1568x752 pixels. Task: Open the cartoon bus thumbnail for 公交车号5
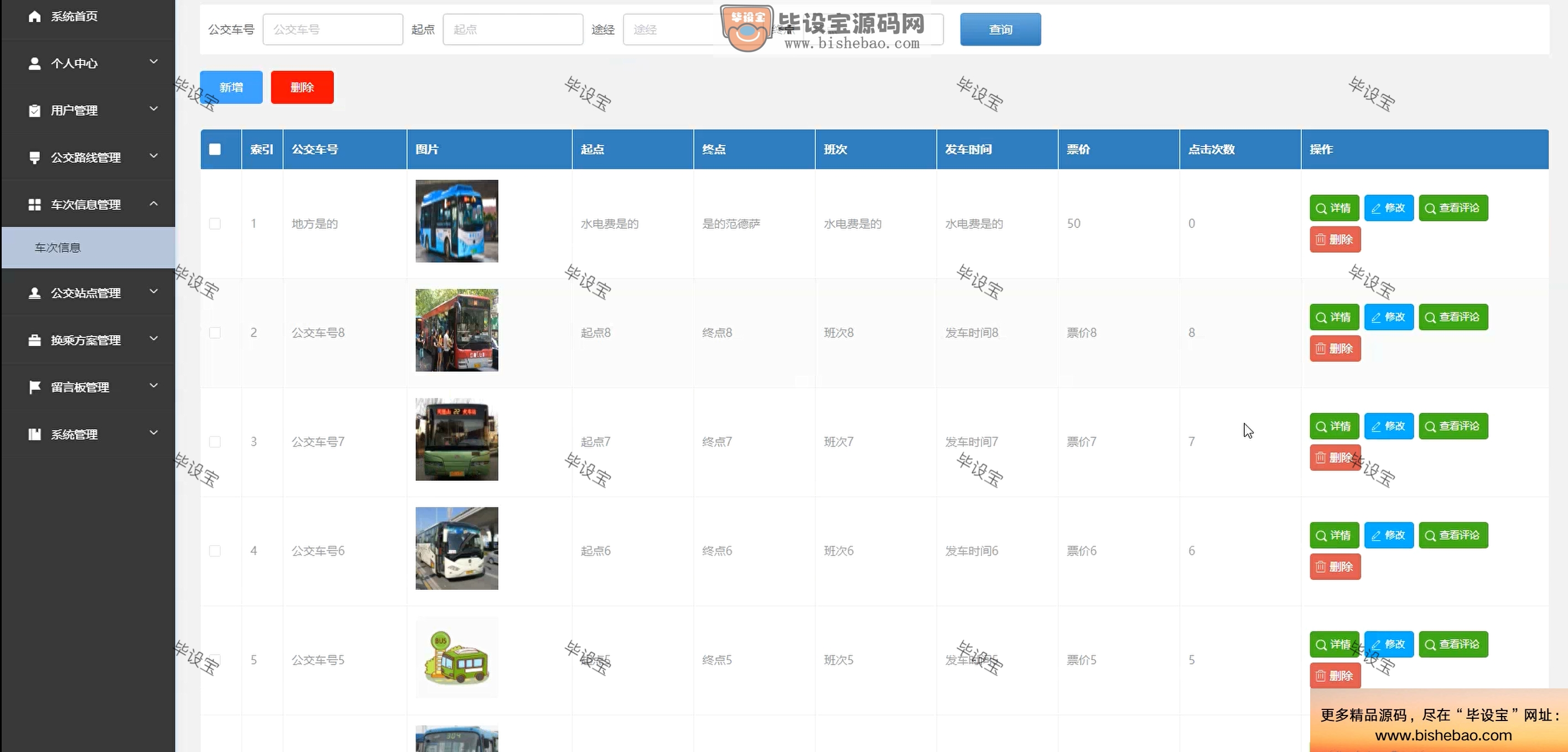point(456,657)
